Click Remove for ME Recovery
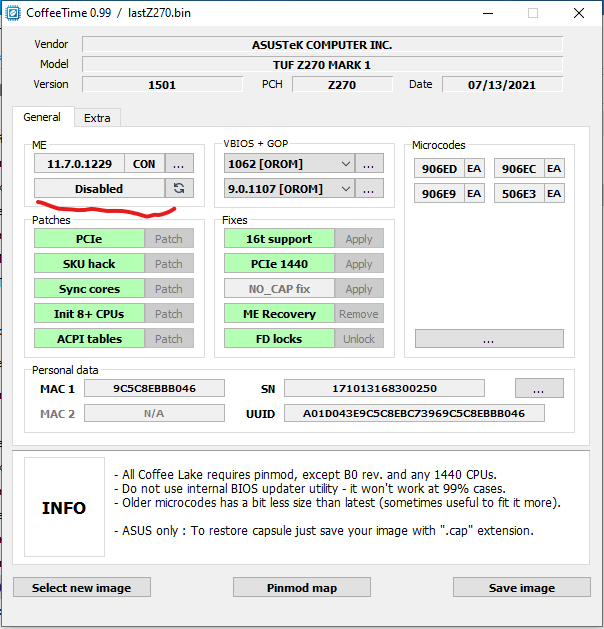Image resolution: width=604 pixels, height=629 pixels. coord(359,314)
